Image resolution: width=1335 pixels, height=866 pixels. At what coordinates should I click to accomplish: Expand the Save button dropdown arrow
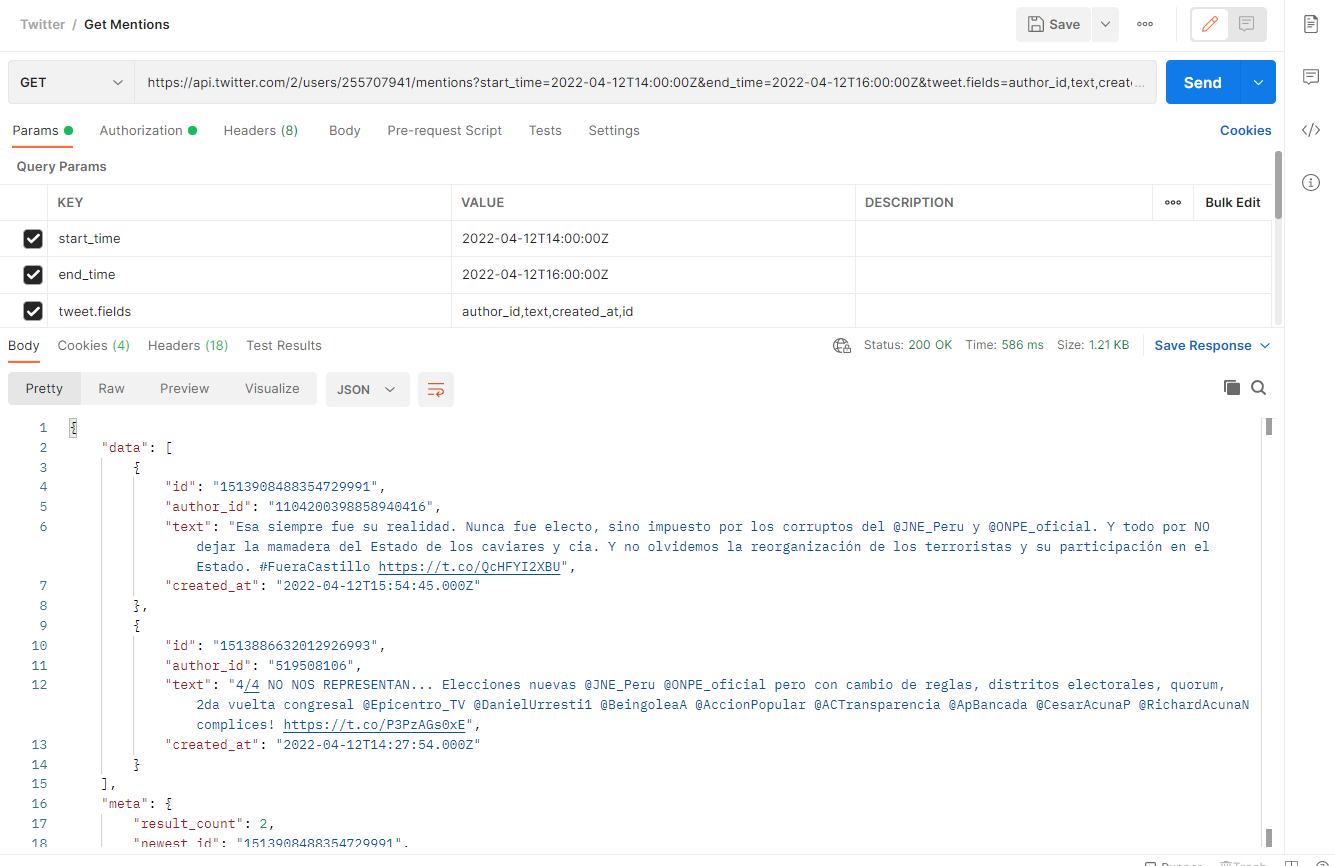pyautogui.click(x=1104, y=24)
